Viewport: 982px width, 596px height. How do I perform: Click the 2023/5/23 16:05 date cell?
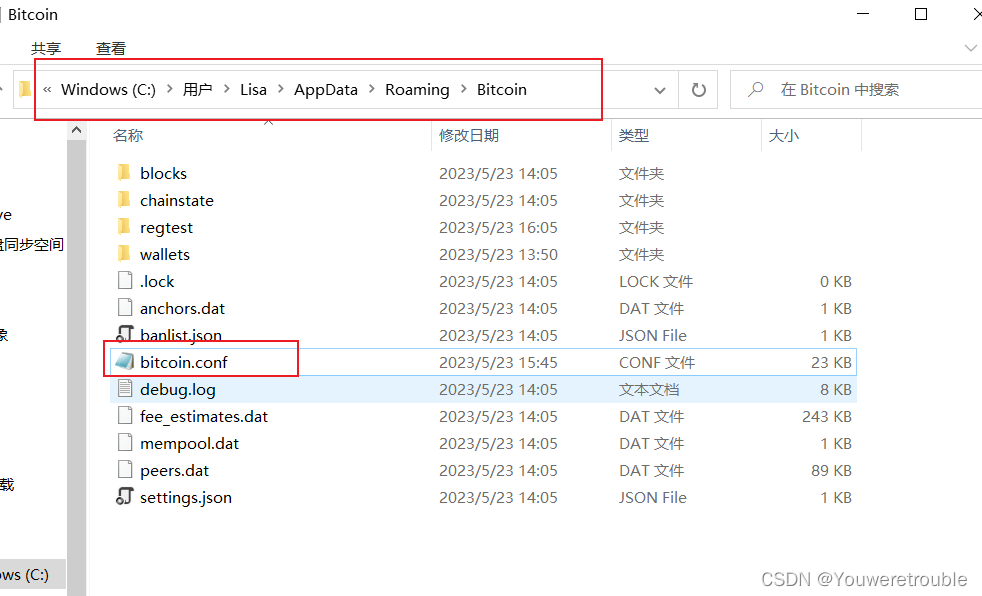tap(498, 227)
